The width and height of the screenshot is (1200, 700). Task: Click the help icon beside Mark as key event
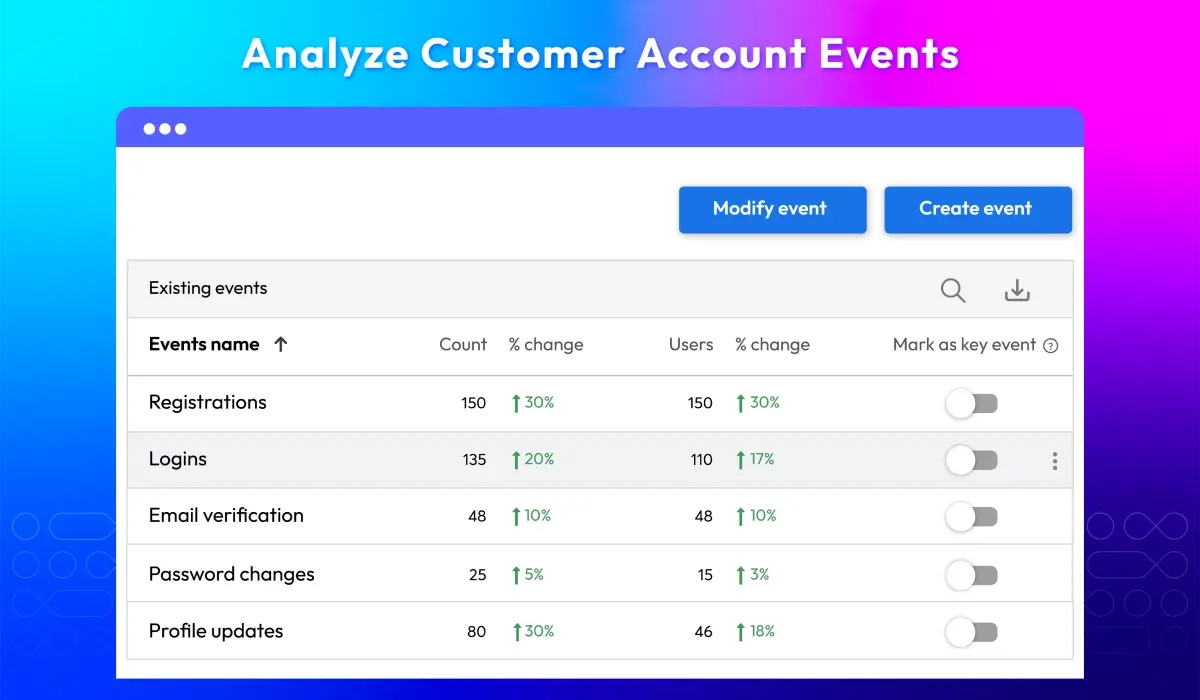(1050, 346)
